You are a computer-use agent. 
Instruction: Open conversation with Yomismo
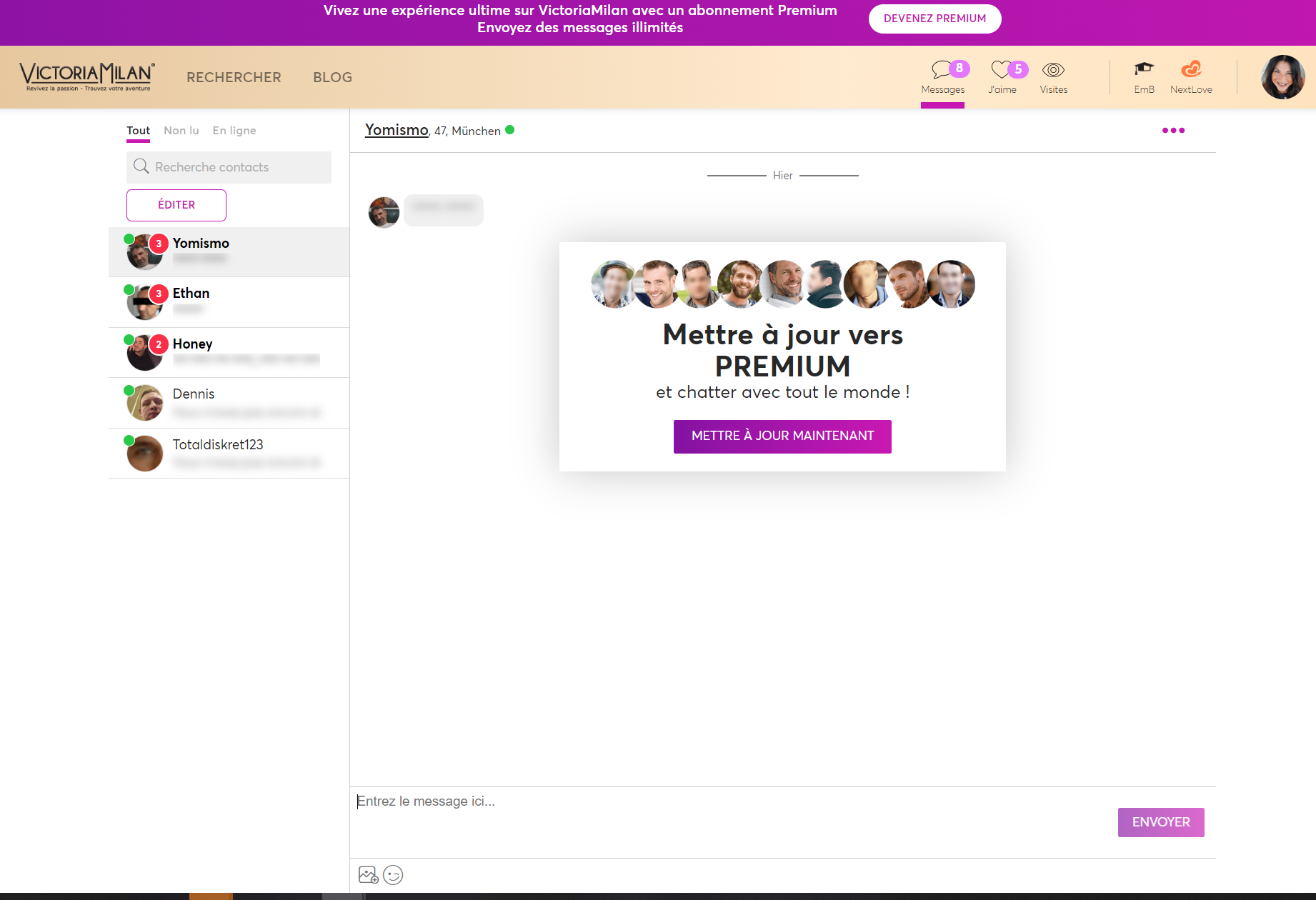pyautogui.click(x=229, y=252)
